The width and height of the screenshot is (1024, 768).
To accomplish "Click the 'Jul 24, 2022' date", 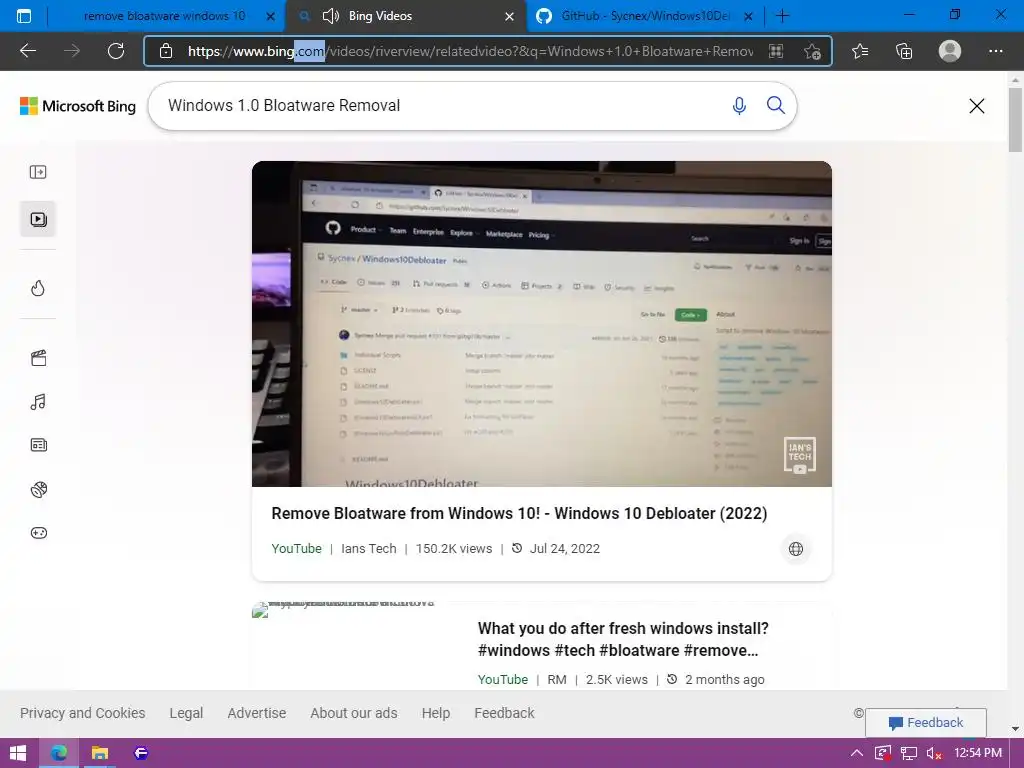I will coord(564,549).
